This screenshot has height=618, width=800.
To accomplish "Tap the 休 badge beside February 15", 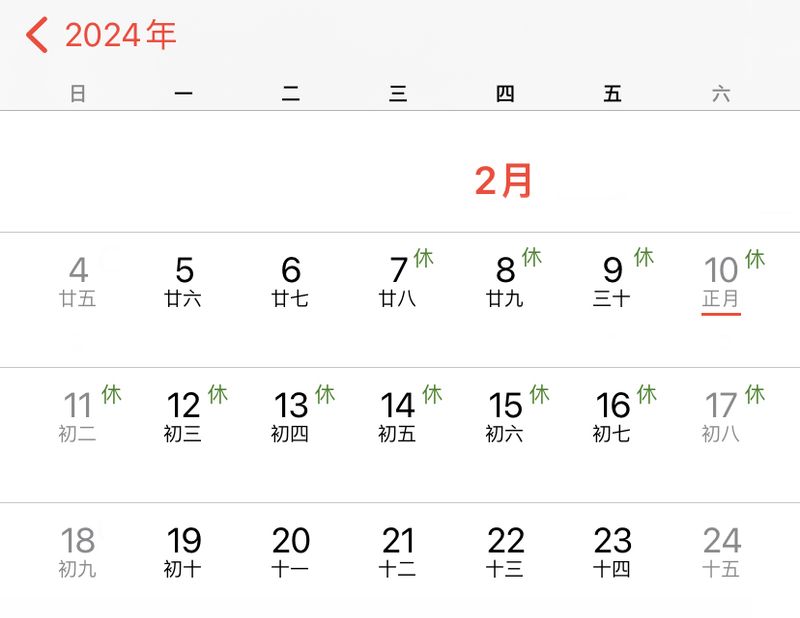I will 539,394.
